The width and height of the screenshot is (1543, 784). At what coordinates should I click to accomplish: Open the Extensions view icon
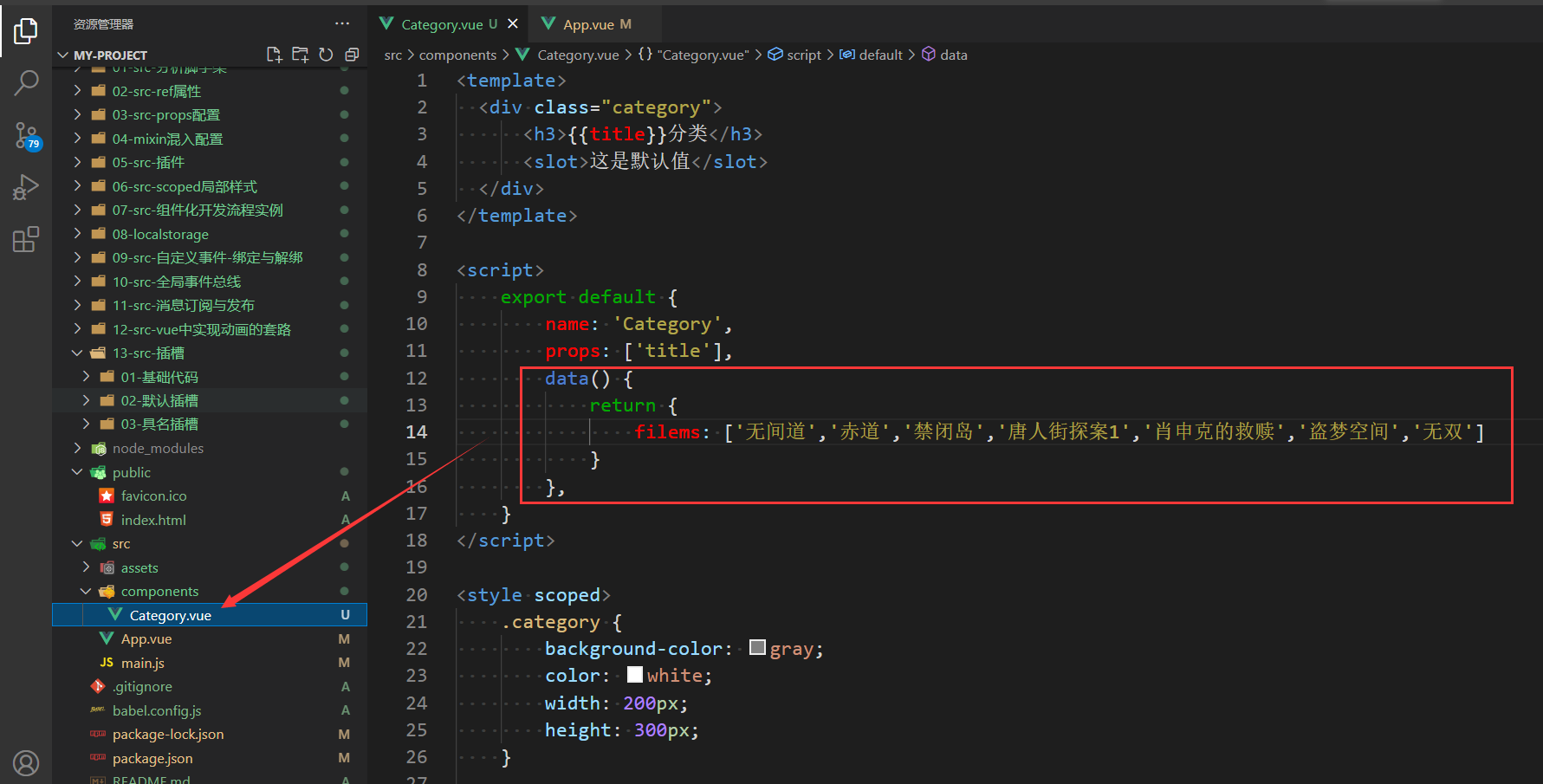(26, 239)
